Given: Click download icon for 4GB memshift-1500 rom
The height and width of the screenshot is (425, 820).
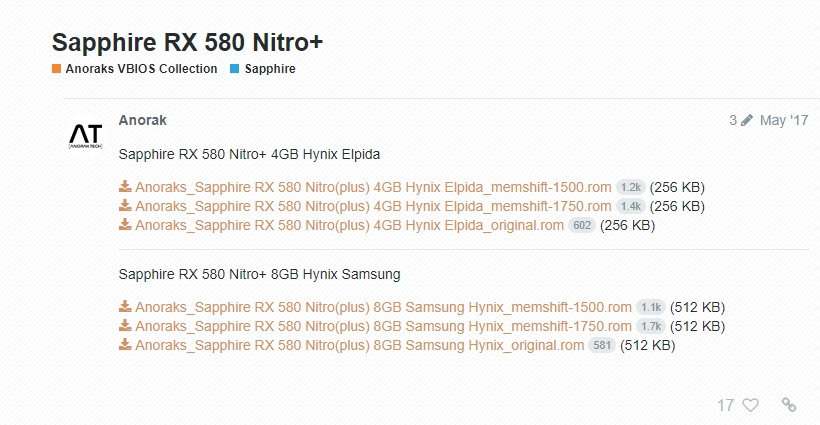Looking at the screenshot, I should coord(125,187).
